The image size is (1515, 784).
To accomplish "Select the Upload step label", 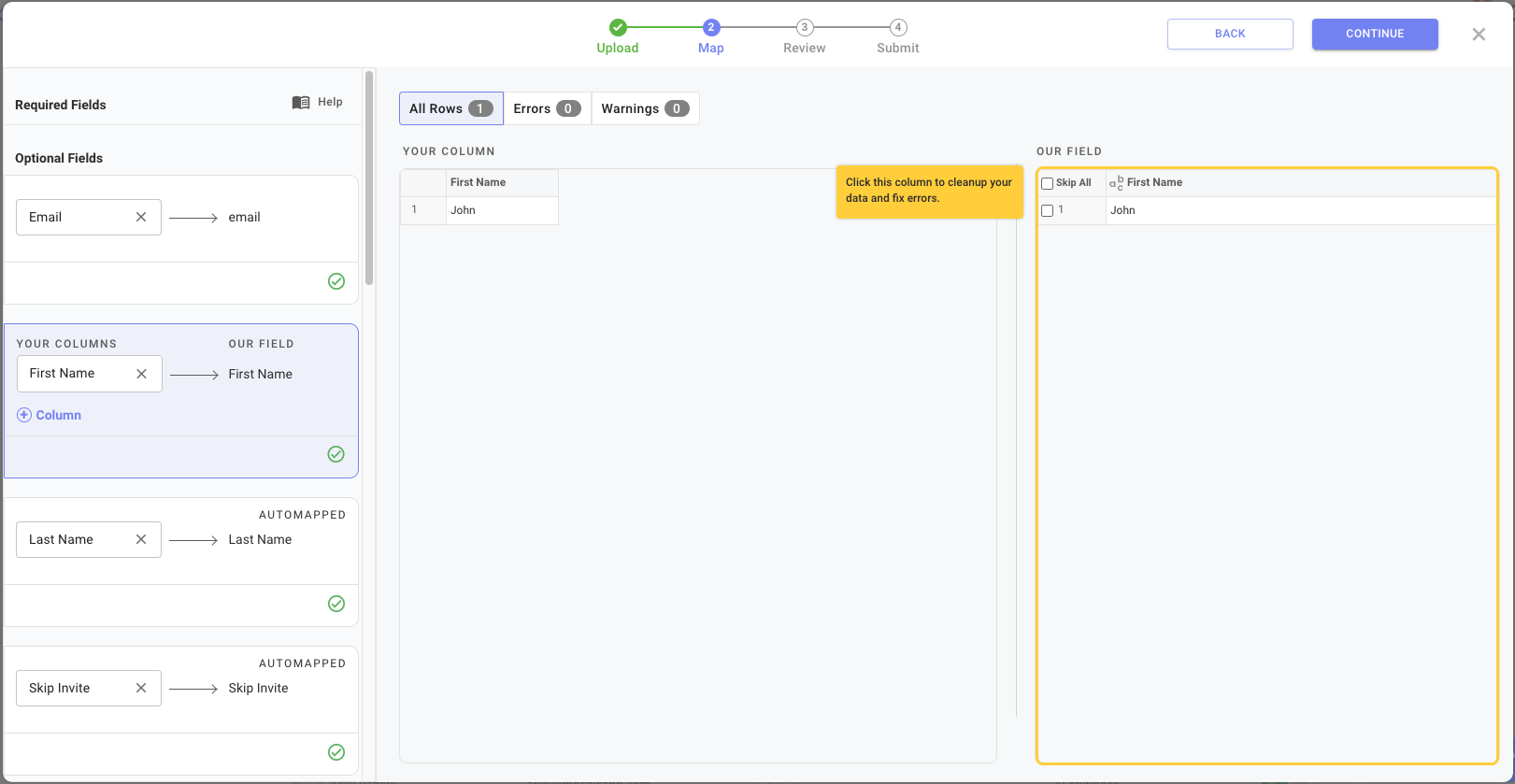I will tap(618, 48).
